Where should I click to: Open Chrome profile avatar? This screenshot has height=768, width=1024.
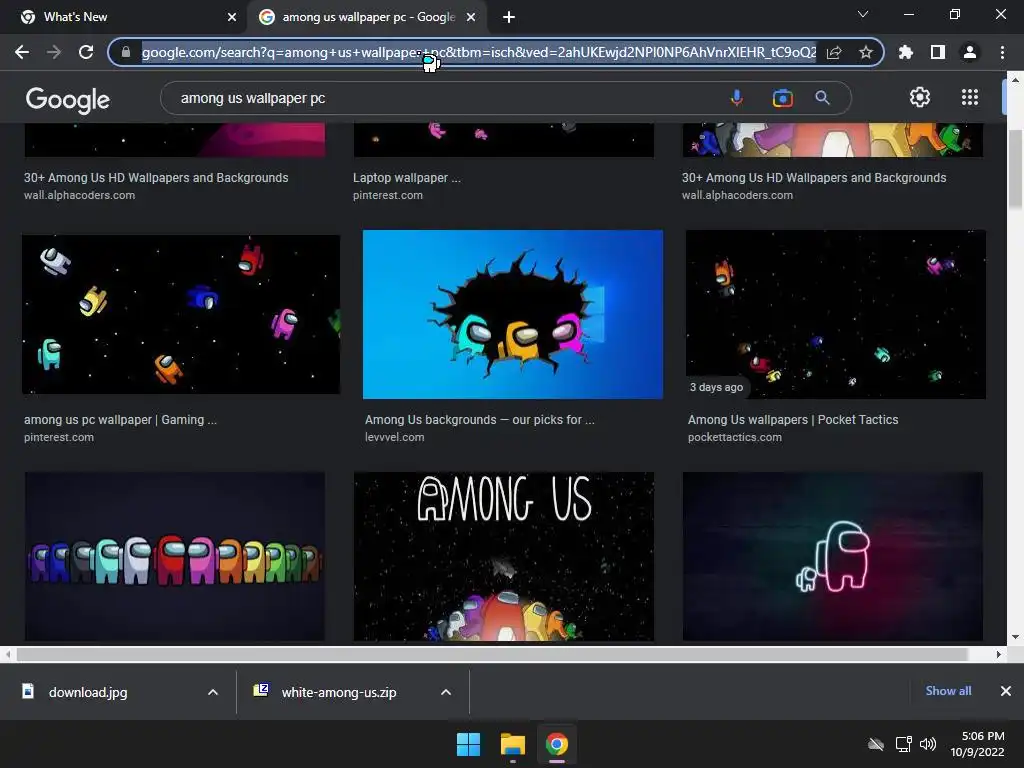[x=970, y=52]
